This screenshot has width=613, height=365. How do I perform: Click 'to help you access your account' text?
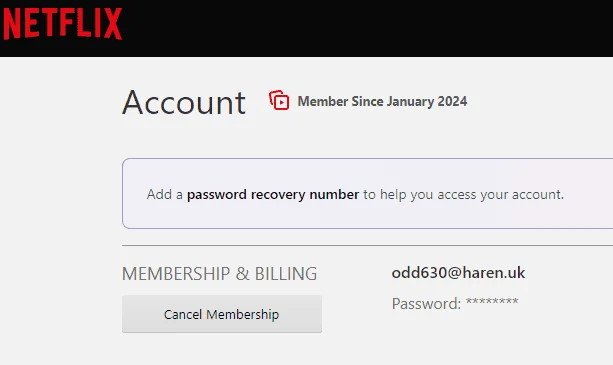463,194
